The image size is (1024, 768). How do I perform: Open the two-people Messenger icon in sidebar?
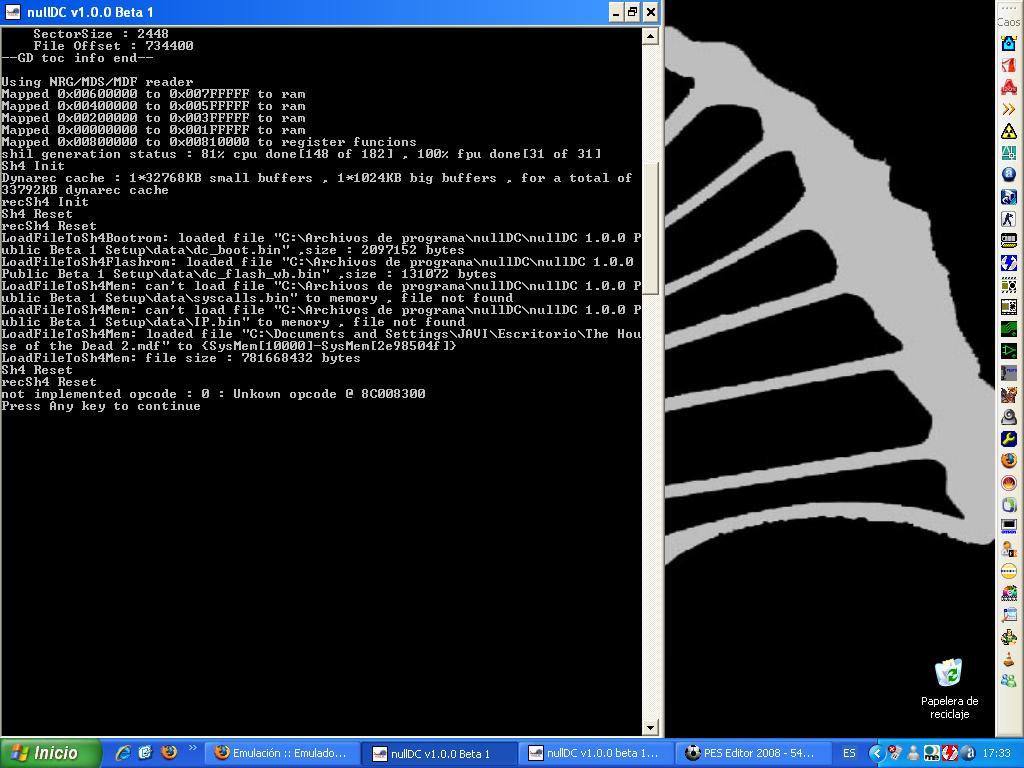pos(1009,681)
